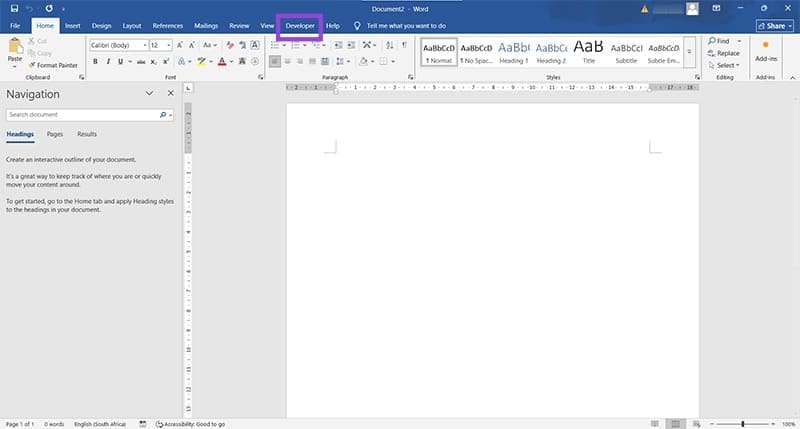
Task: Toggle Bold formatting
Action: coord(95,62)
